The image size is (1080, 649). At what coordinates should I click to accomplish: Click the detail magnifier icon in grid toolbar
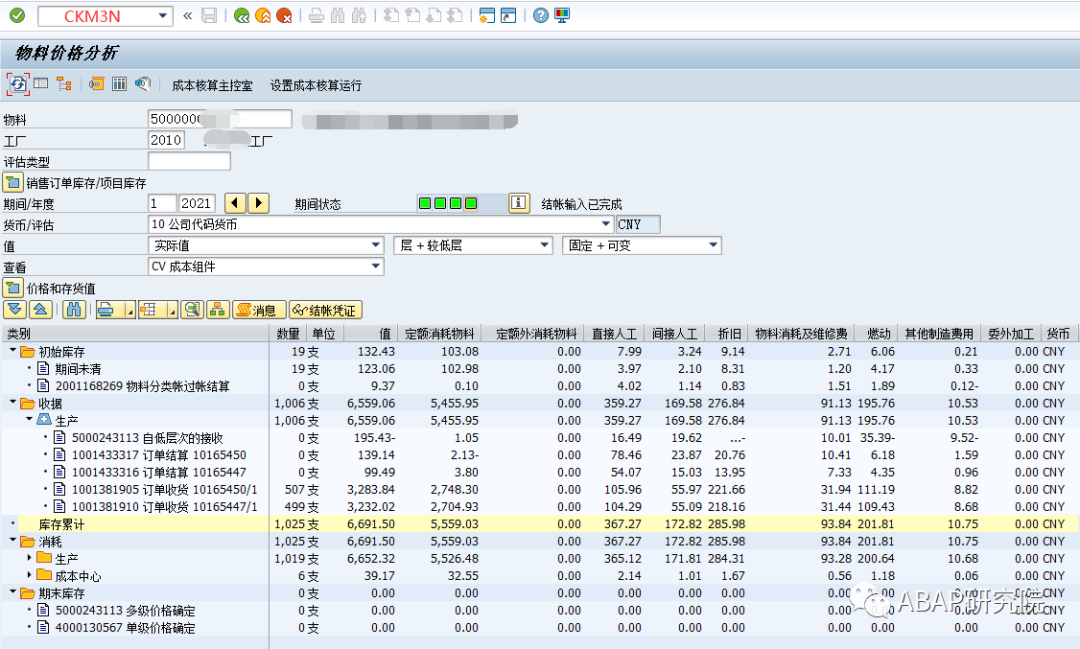pos(192,310)
